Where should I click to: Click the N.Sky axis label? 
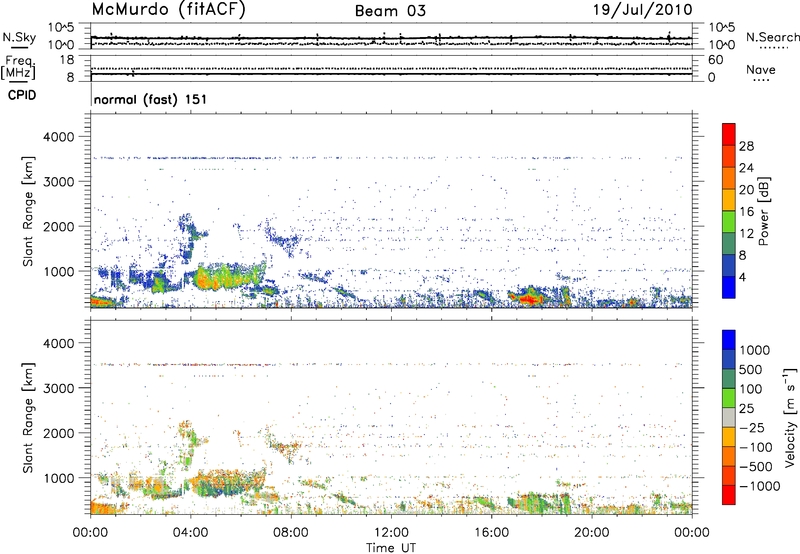click(x=19, y=37)
